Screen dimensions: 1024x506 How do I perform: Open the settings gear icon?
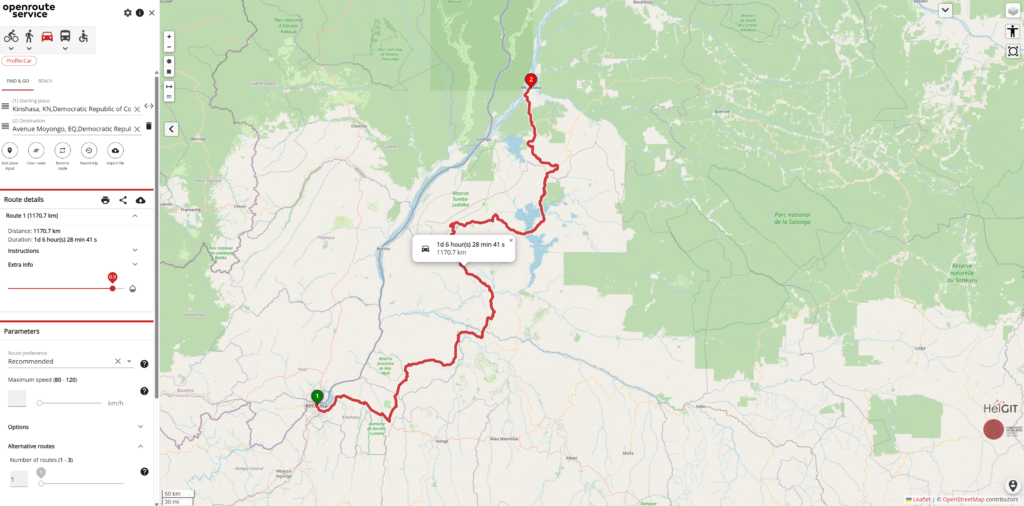[127, 12]
